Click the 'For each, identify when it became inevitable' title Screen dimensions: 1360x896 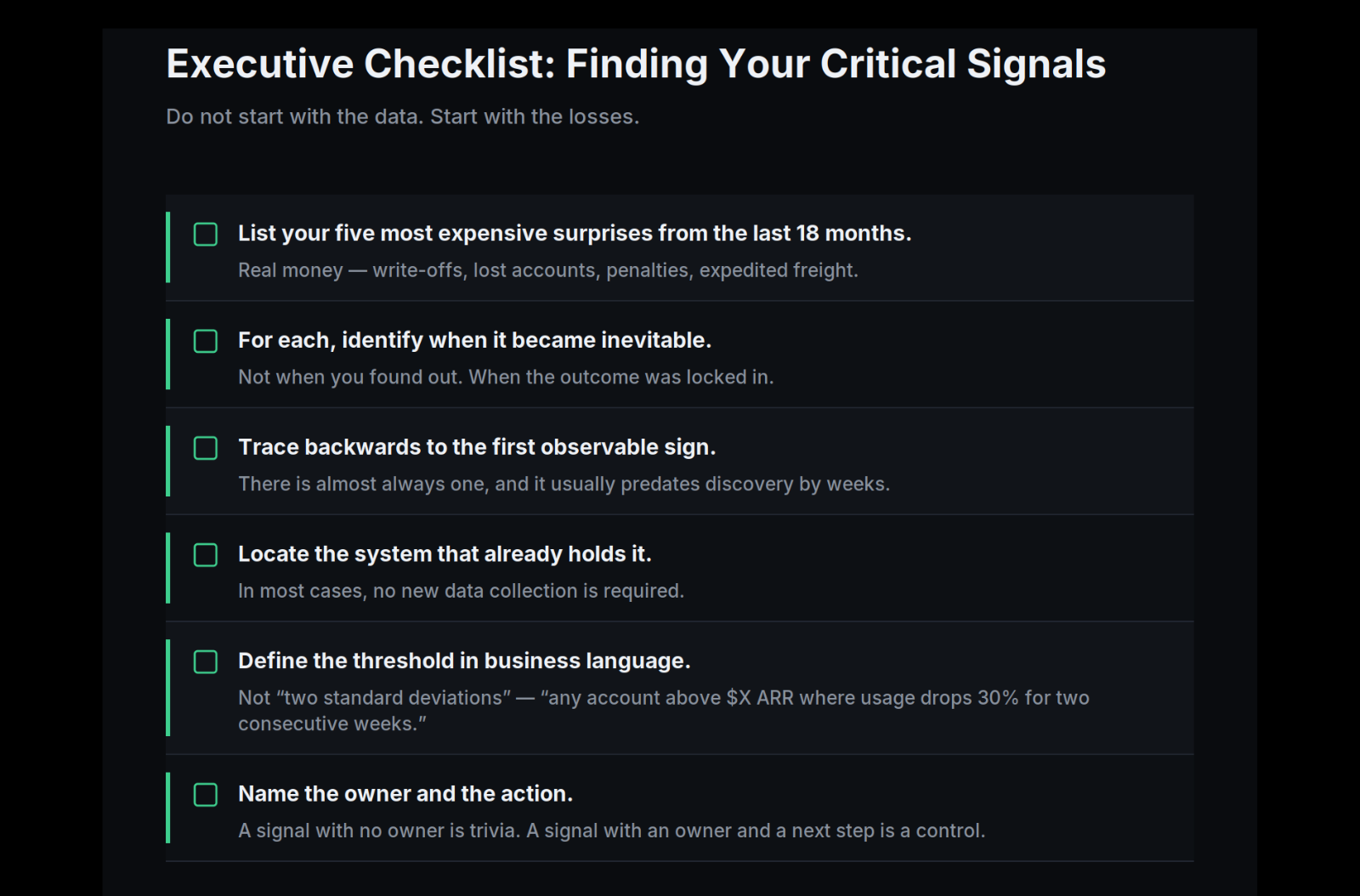[x=474, y=340]
